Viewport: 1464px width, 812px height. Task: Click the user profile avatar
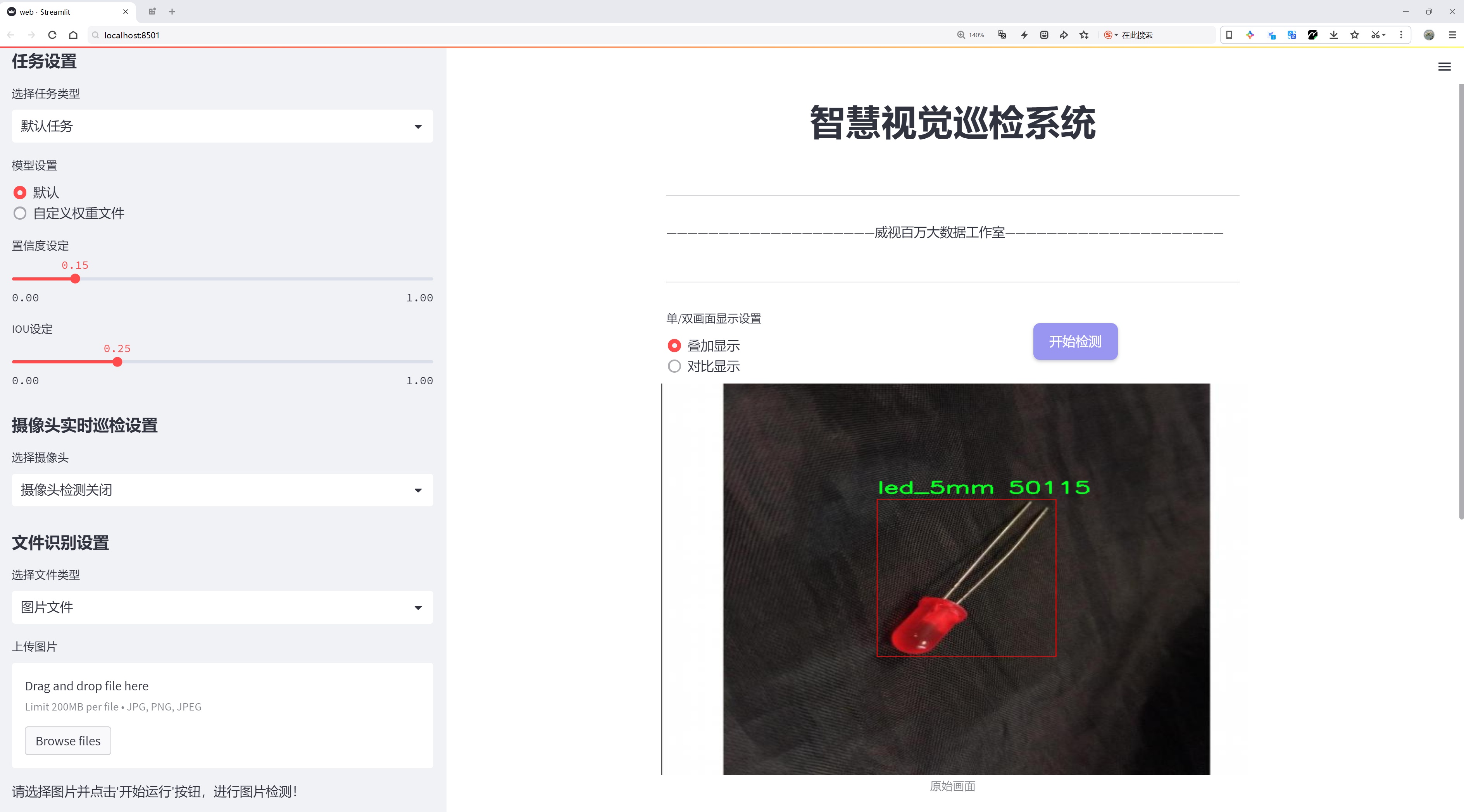click(1429, 34)
